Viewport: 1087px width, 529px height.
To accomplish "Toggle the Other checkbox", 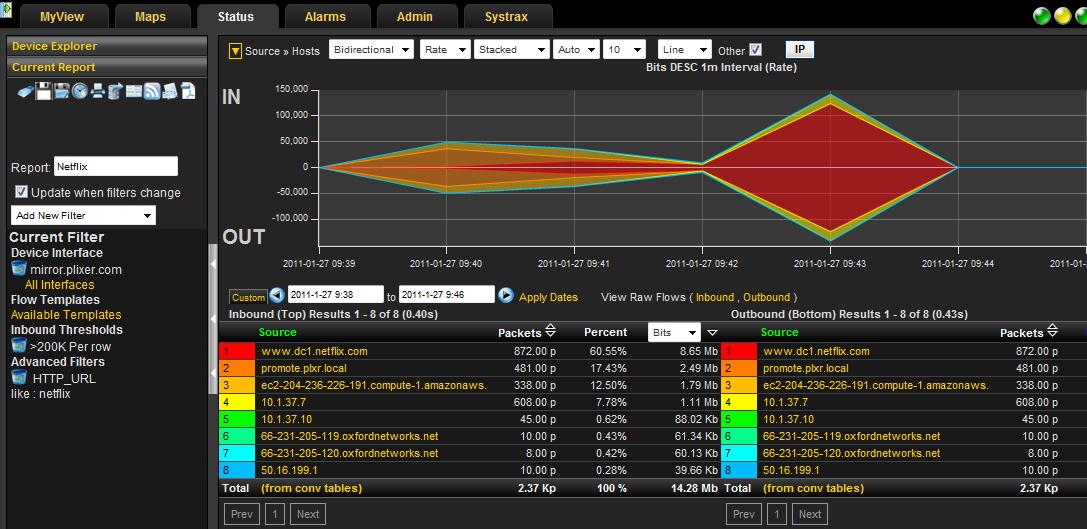I will click(756, 50).
